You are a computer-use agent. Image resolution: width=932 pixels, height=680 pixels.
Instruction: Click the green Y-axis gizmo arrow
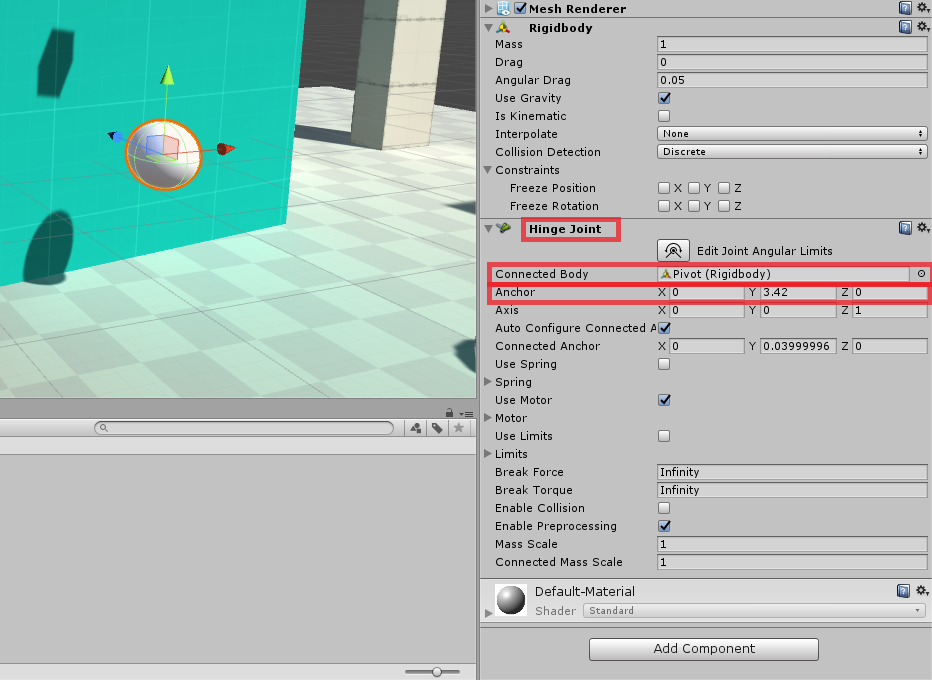coord(168,75)
